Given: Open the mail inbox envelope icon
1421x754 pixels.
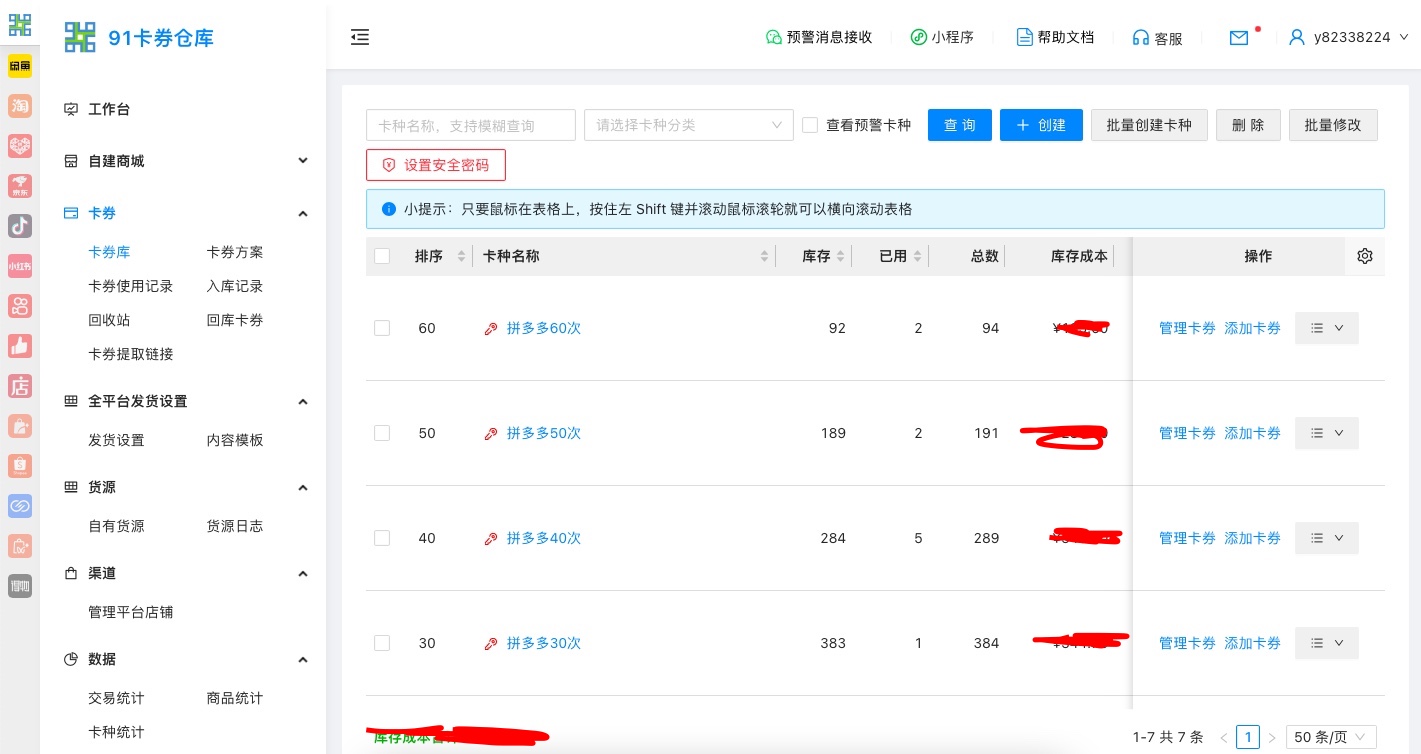Looking at the screenshot, I should [x=1239, y=38].
